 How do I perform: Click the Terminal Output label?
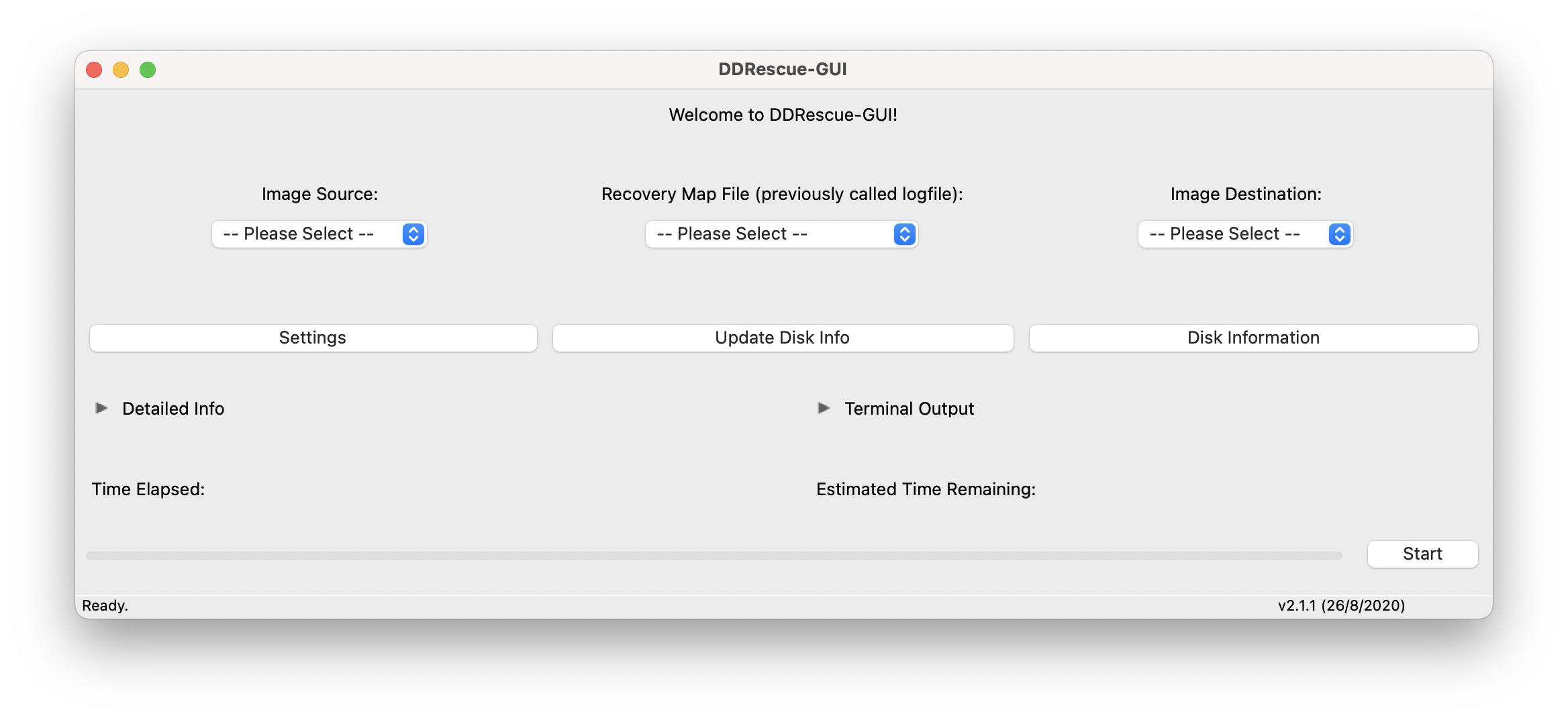(909, 409)
